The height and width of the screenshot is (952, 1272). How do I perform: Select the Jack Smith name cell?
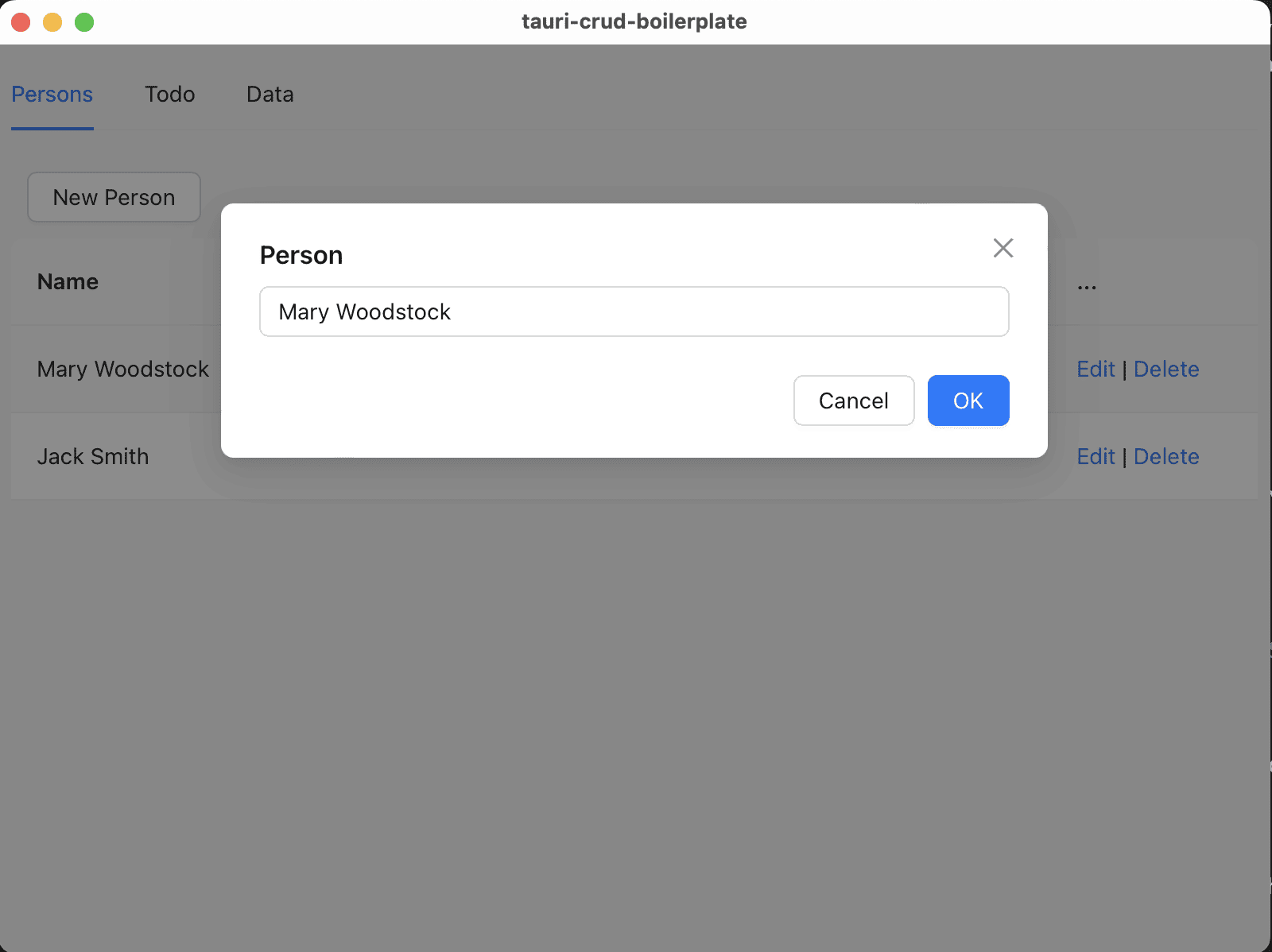pos(93,457)
